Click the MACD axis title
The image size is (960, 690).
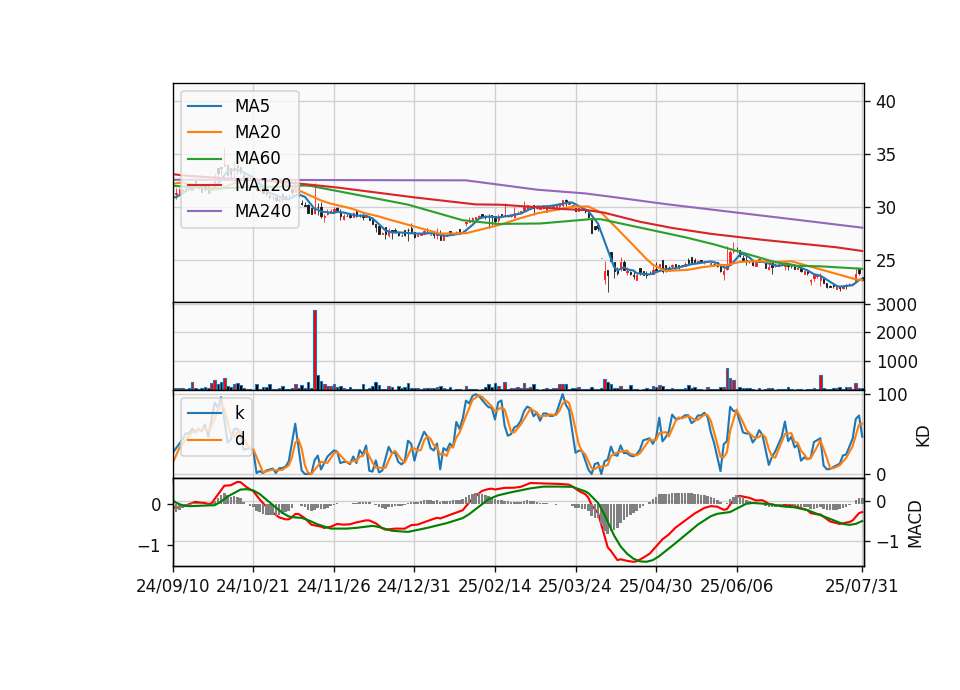(x=915, y=524)
